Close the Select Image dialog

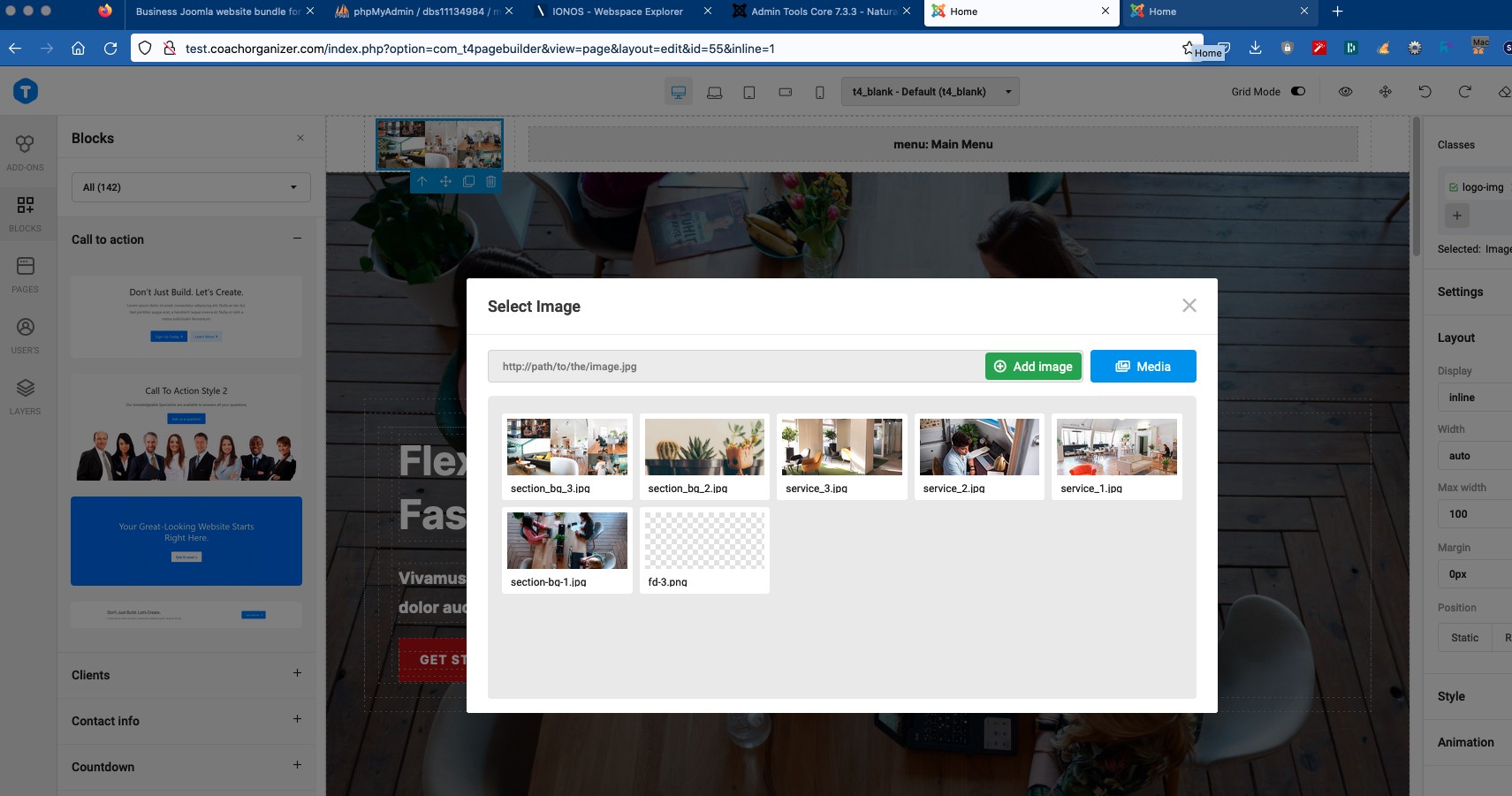1189,306
